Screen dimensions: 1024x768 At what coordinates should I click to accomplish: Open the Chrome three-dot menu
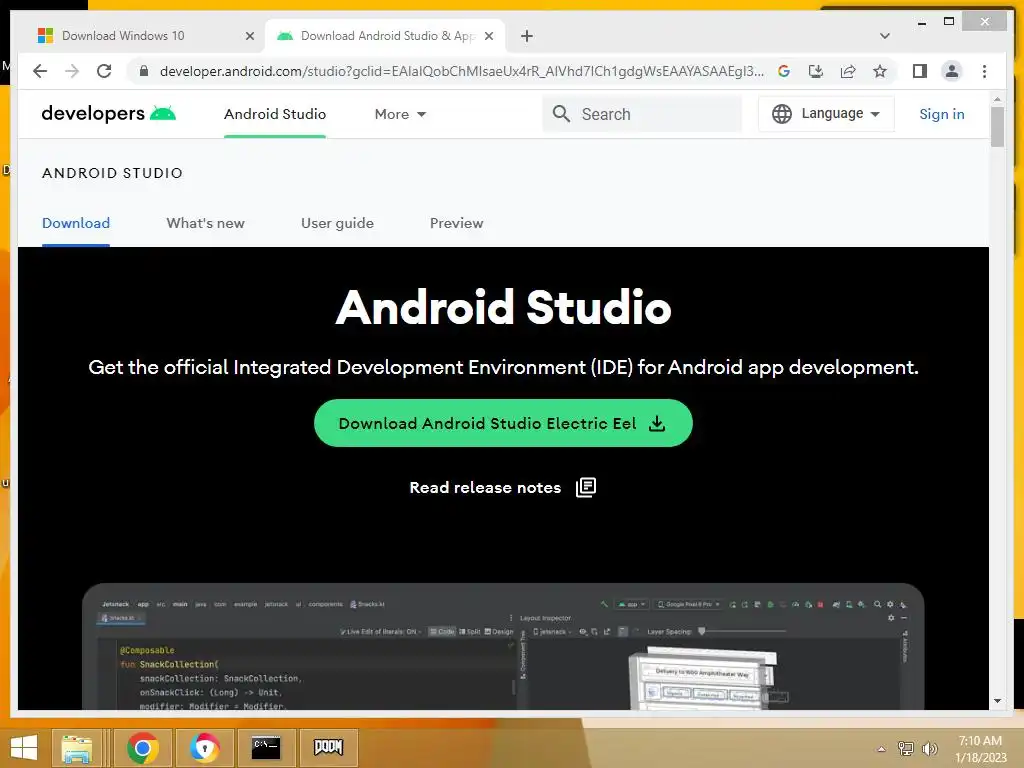click(984, 71)
